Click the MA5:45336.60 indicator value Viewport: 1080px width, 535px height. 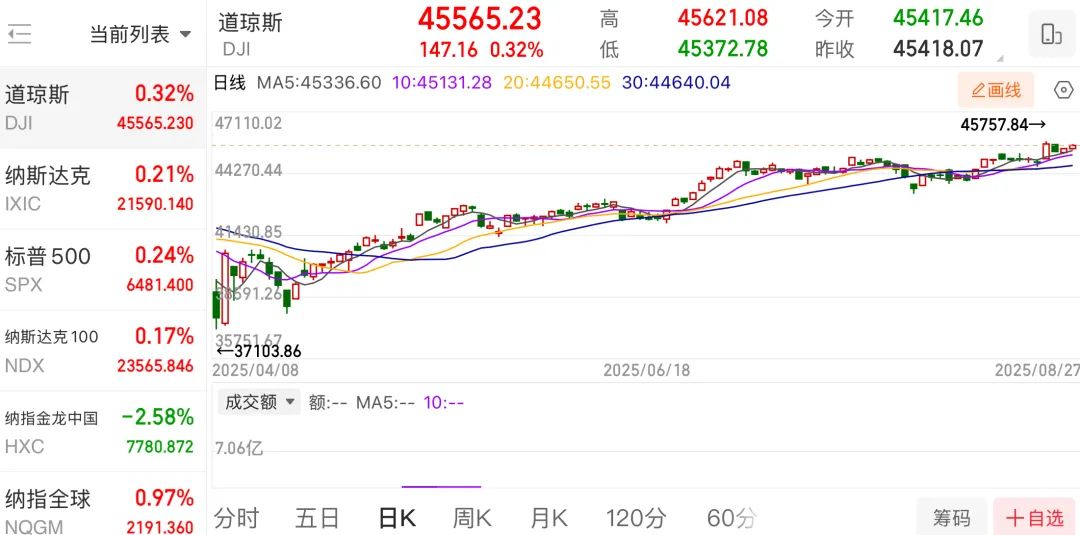click(319, 83)
